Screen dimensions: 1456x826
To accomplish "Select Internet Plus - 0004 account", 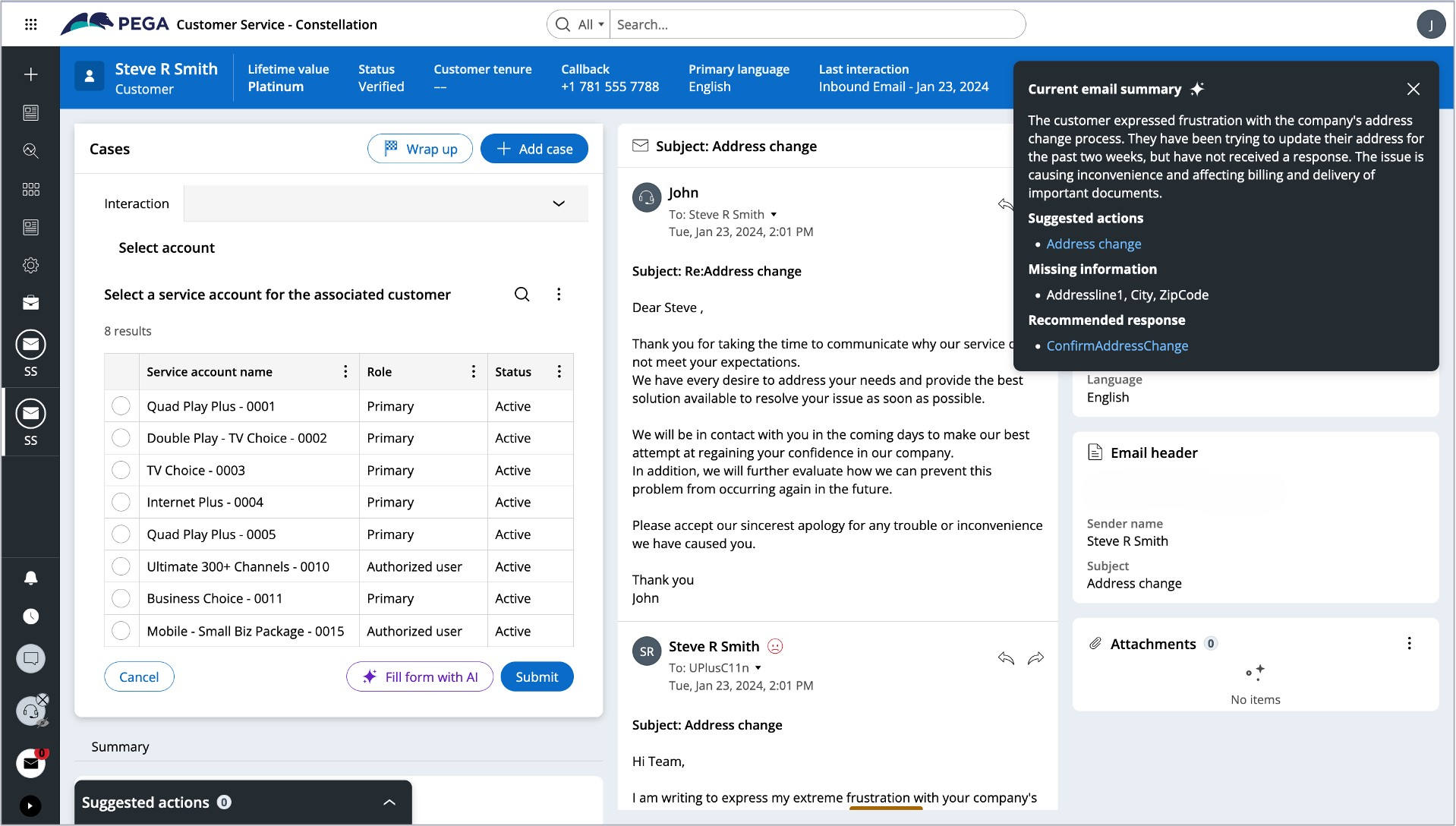I will tap(121, 503).
